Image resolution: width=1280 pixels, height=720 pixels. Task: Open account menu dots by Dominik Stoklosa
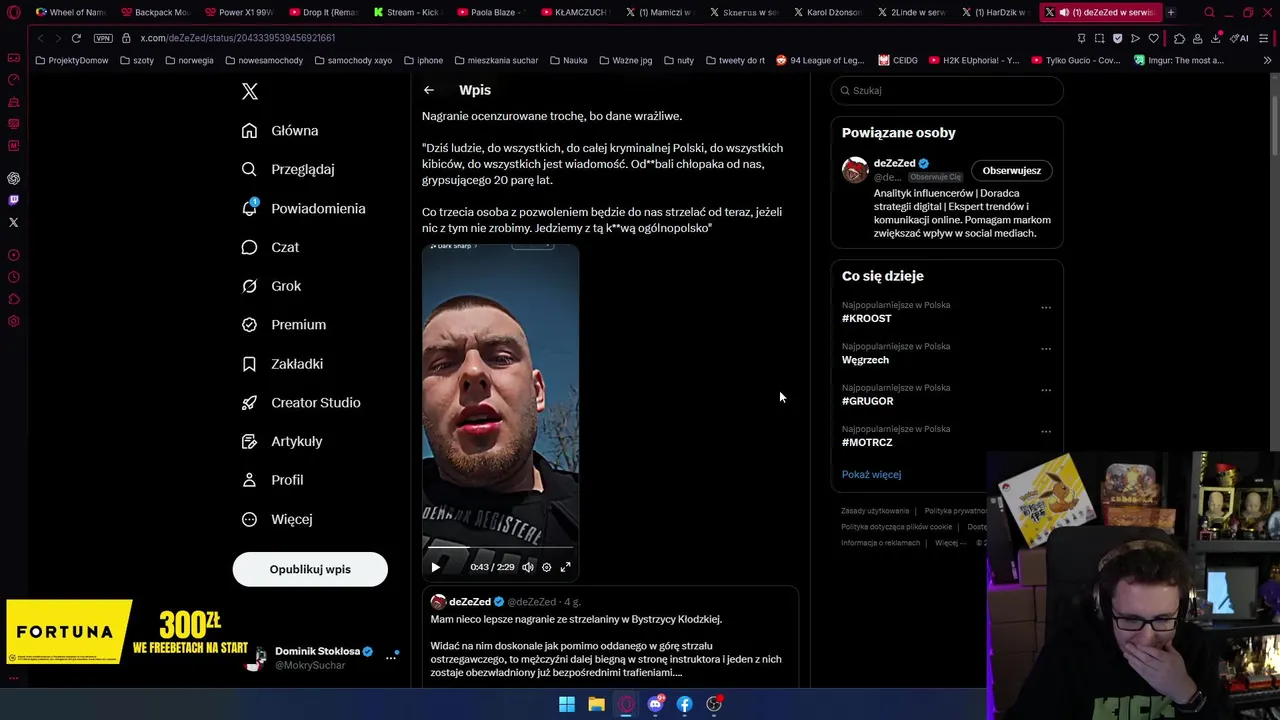click(391, 657)
